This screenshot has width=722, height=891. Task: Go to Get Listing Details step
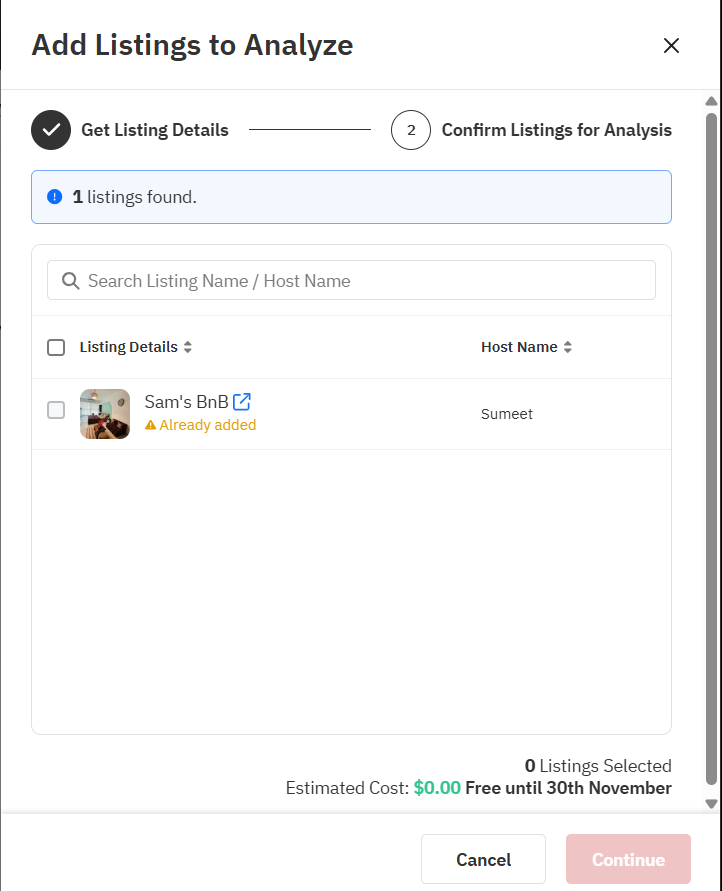(155, 130)
